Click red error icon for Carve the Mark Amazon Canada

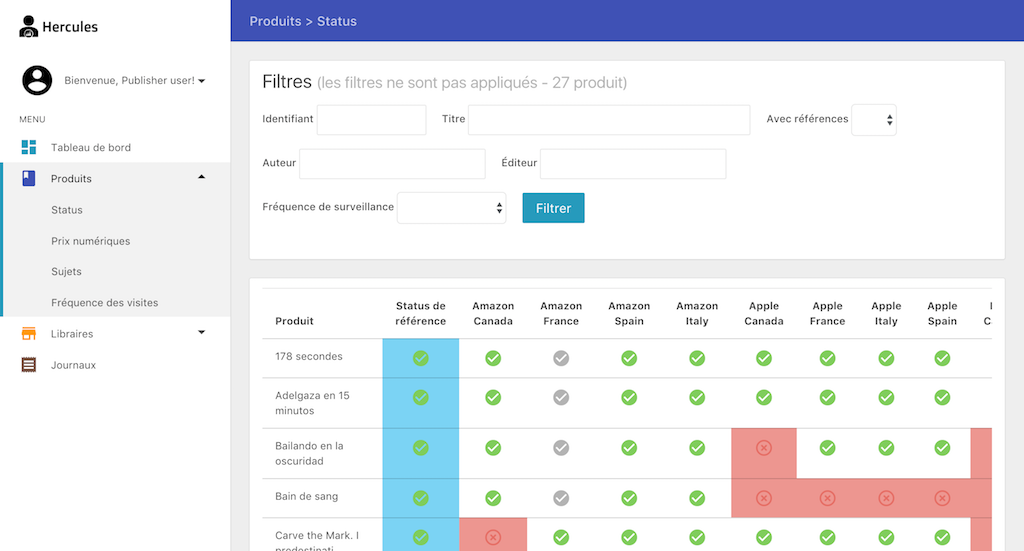(x=493, y=537)
